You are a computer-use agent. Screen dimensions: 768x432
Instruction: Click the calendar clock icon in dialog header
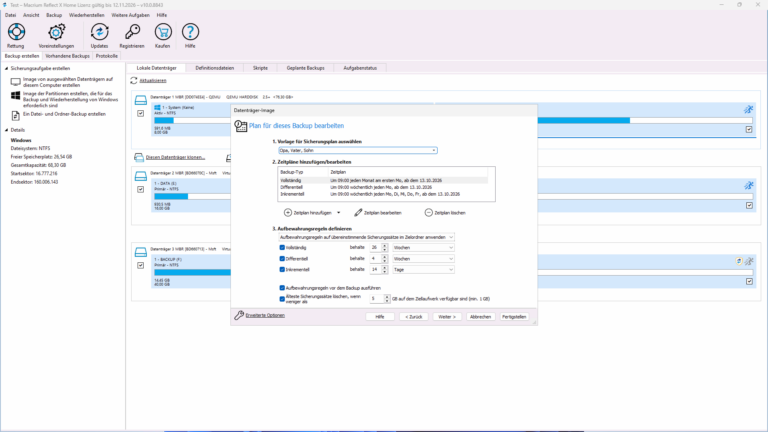point(240,126)
